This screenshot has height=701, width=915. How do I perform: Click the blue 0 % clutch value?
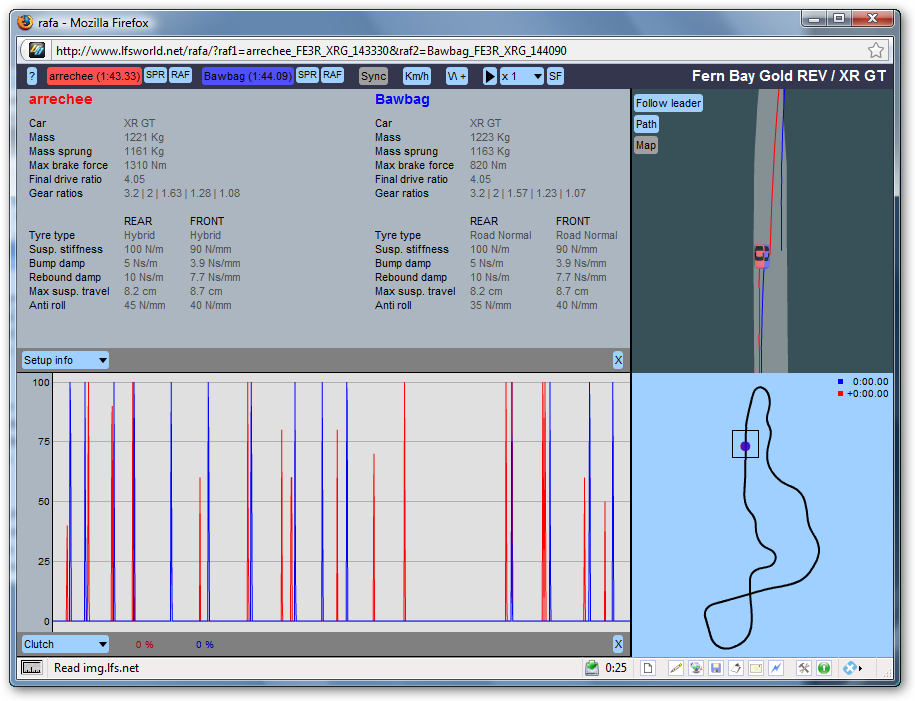205,644
